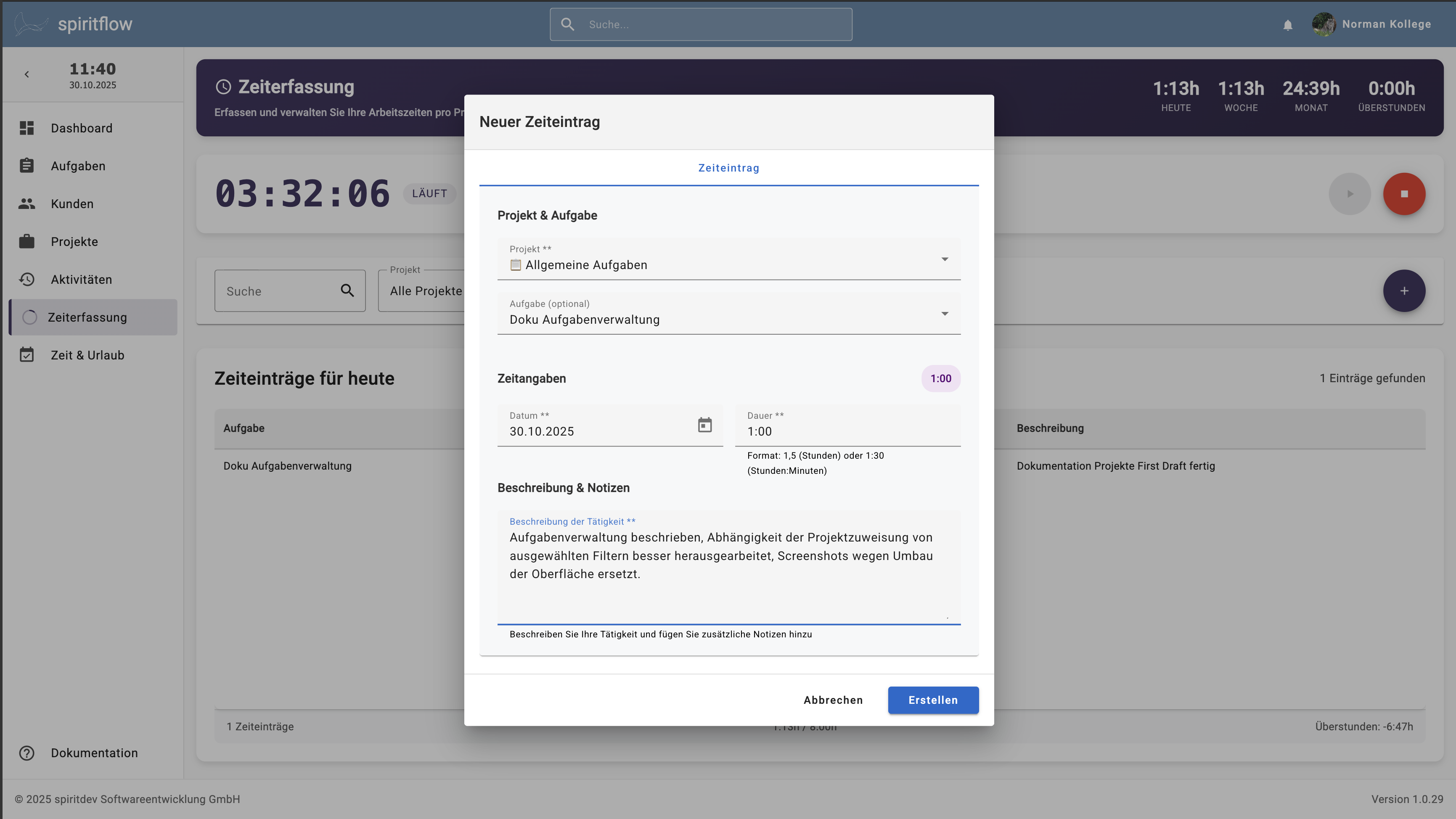
Task: Click the Projekte briefcase icon
Action: click(26, 241)
